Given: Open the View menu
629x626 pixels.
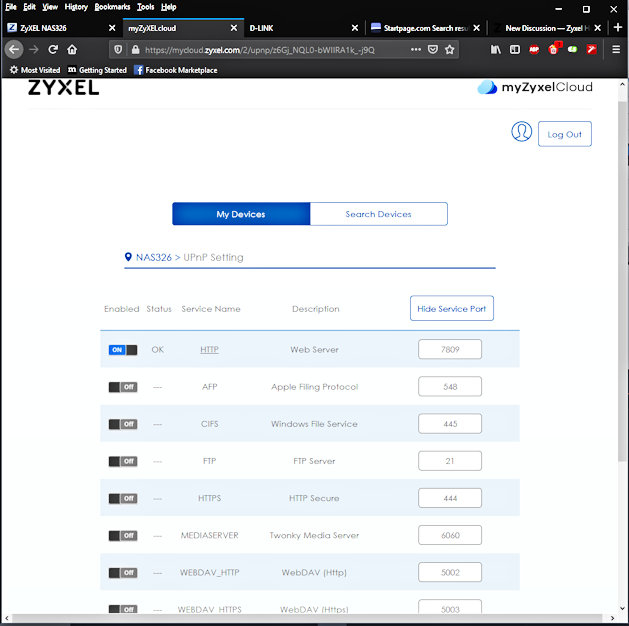Looking at the screenshot, I should [x=50, y=7].
